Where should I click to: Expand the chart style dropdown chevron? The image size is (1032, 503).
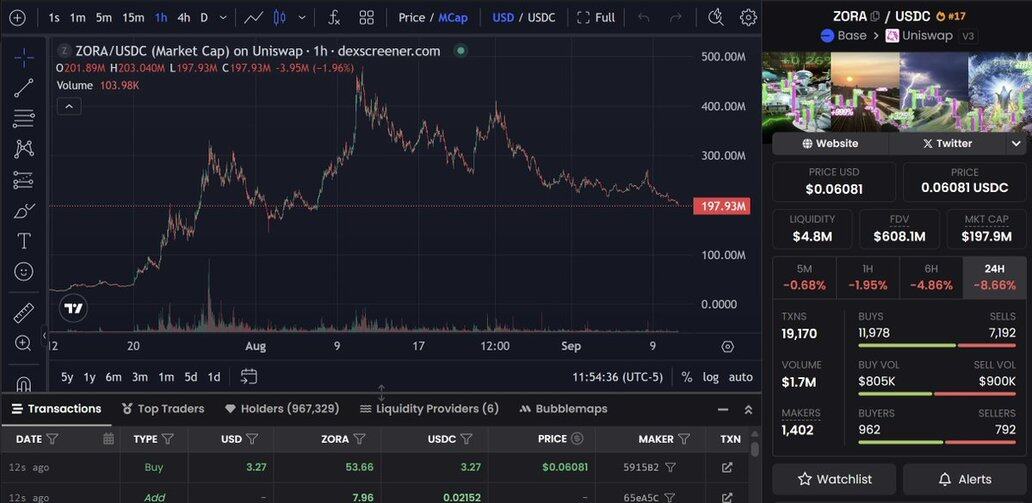pos(302,18)
